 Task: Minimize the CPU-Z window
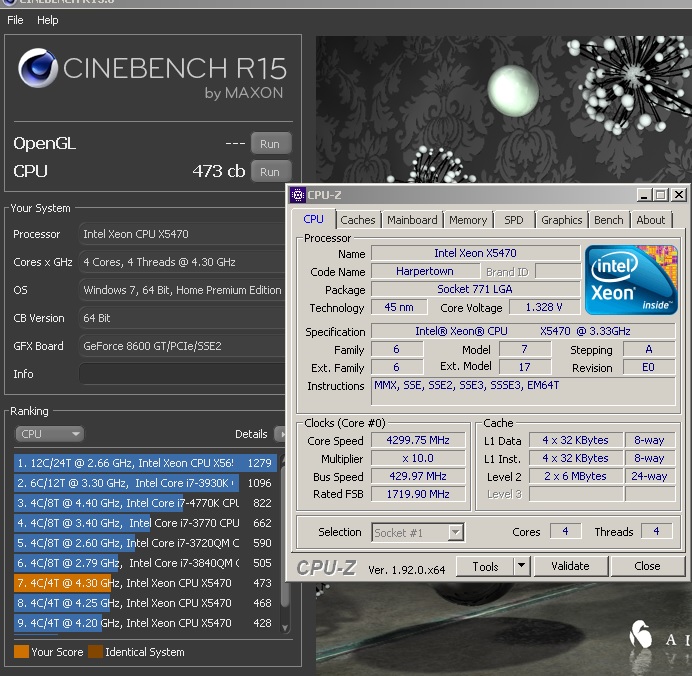pos(644,195)
